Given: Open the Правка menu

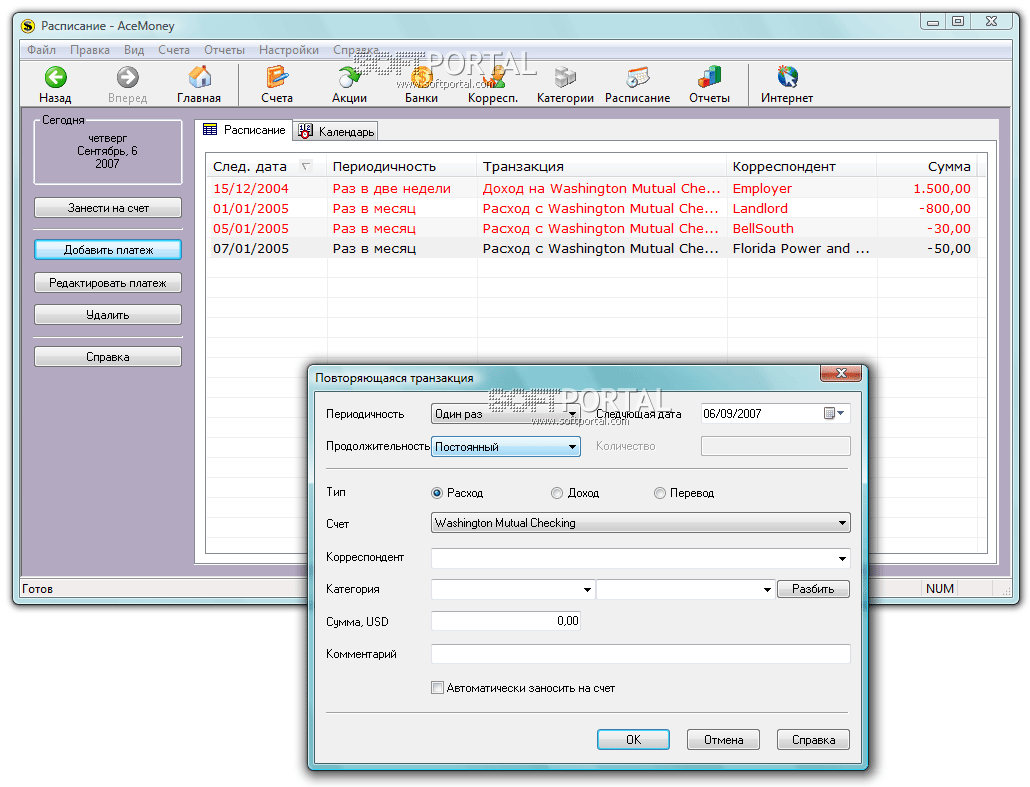Looking at the screenshot, I should (x=90, y=50).
